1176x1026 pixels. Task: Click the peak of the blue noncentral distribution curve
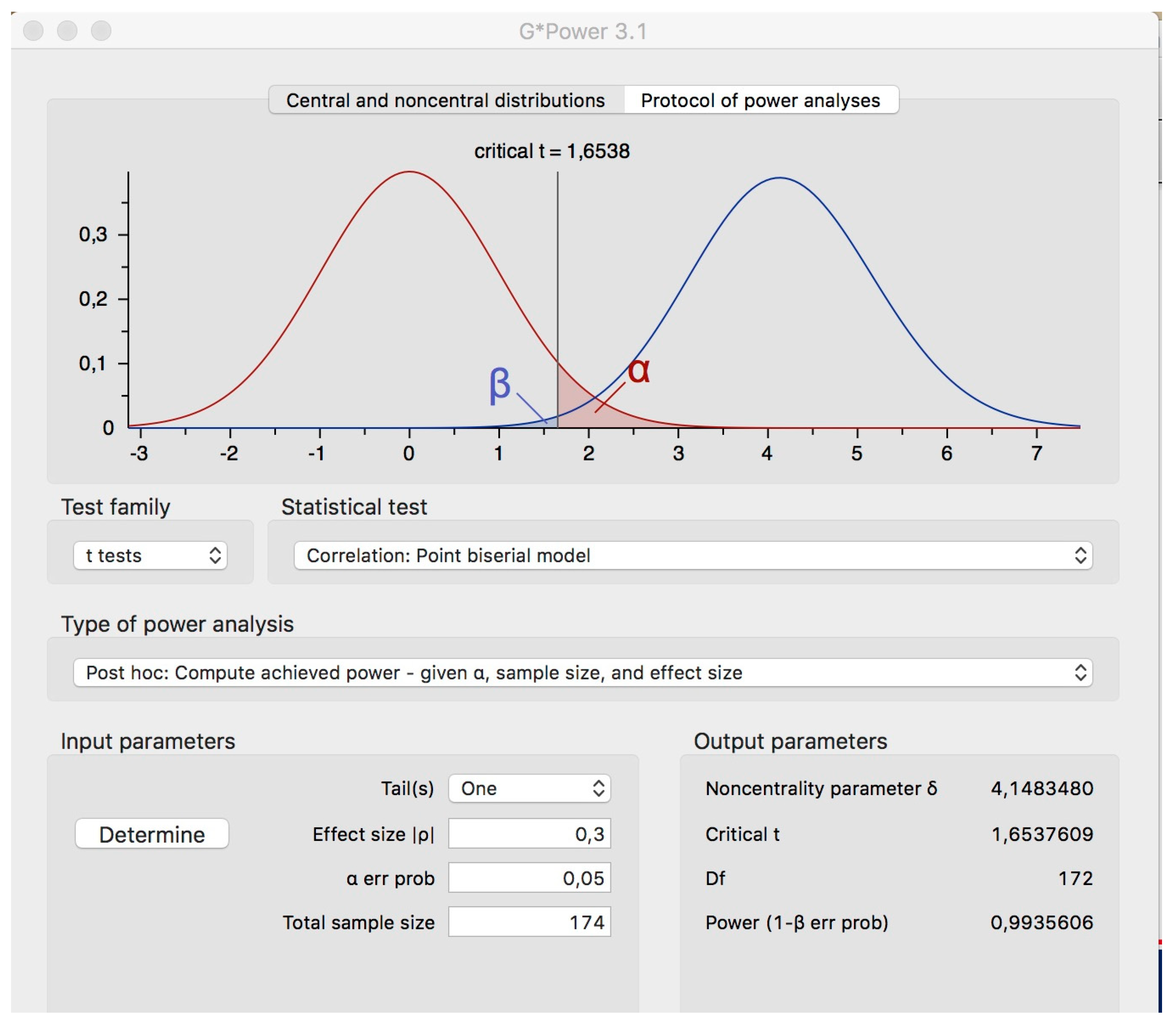tap(780, 178)
